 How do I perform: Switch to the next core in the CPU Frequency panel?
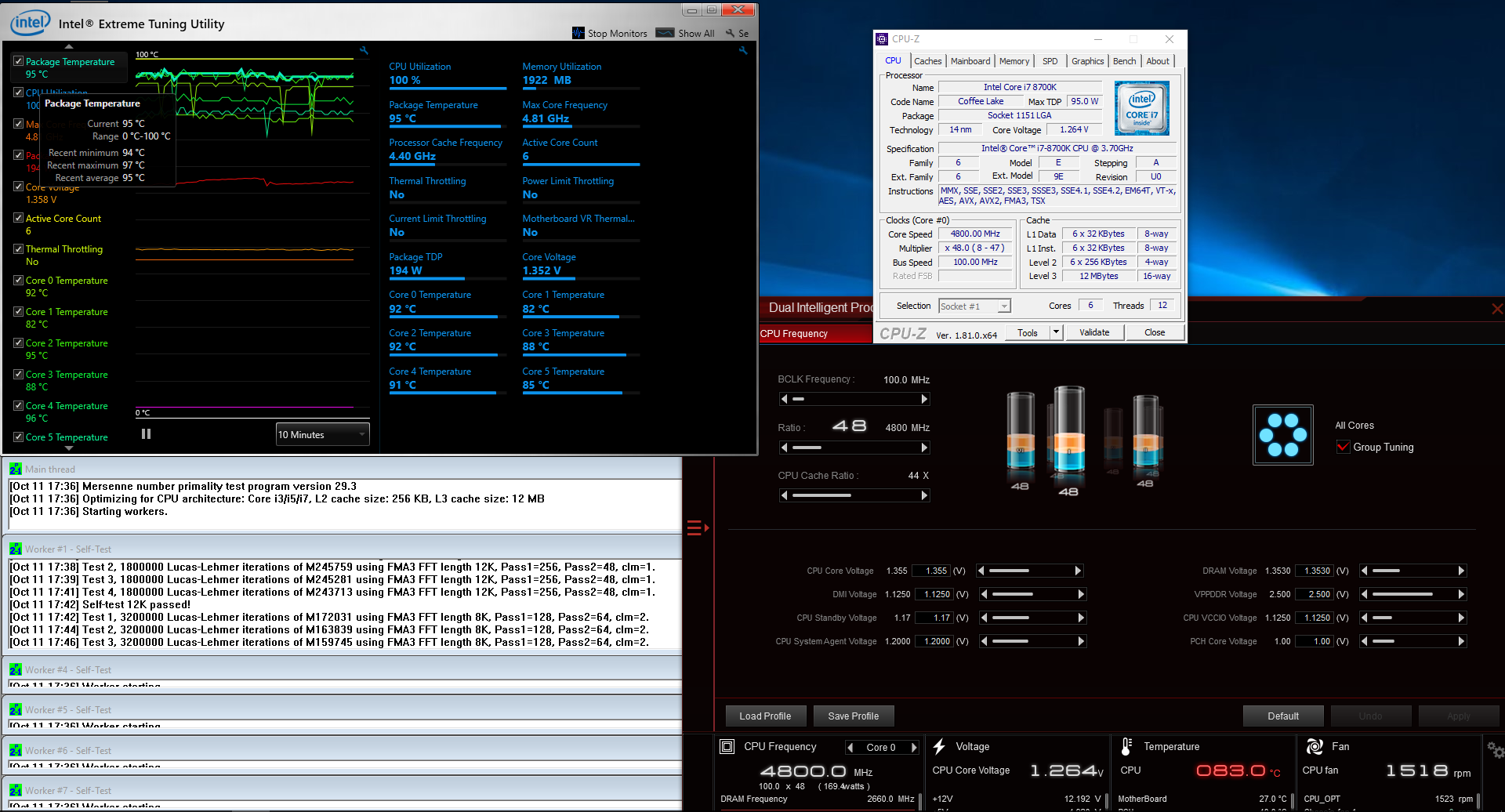pyautogui.click(x=913, y=748)
